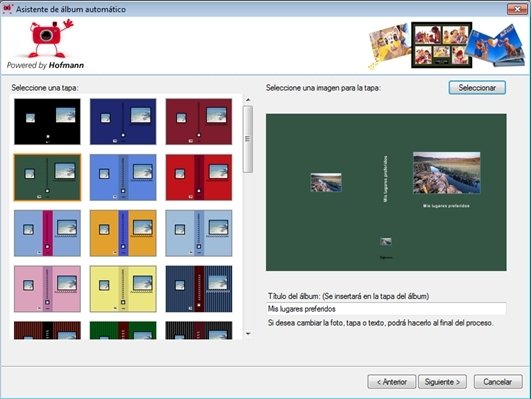Click the window title bar app icon
The width and height of the screenshot is (531, 399).
click(x=8, y=9)
